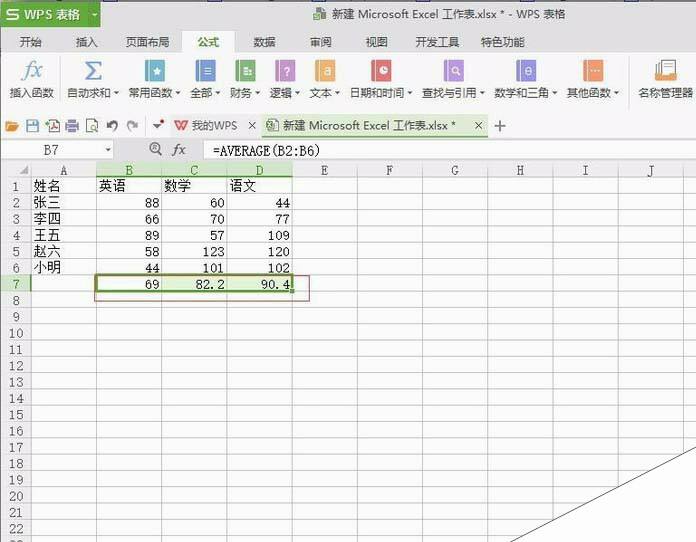696x542 pixels.
Task: Open the 特色功能 (Special Features) tab
Action: [502, 42]
